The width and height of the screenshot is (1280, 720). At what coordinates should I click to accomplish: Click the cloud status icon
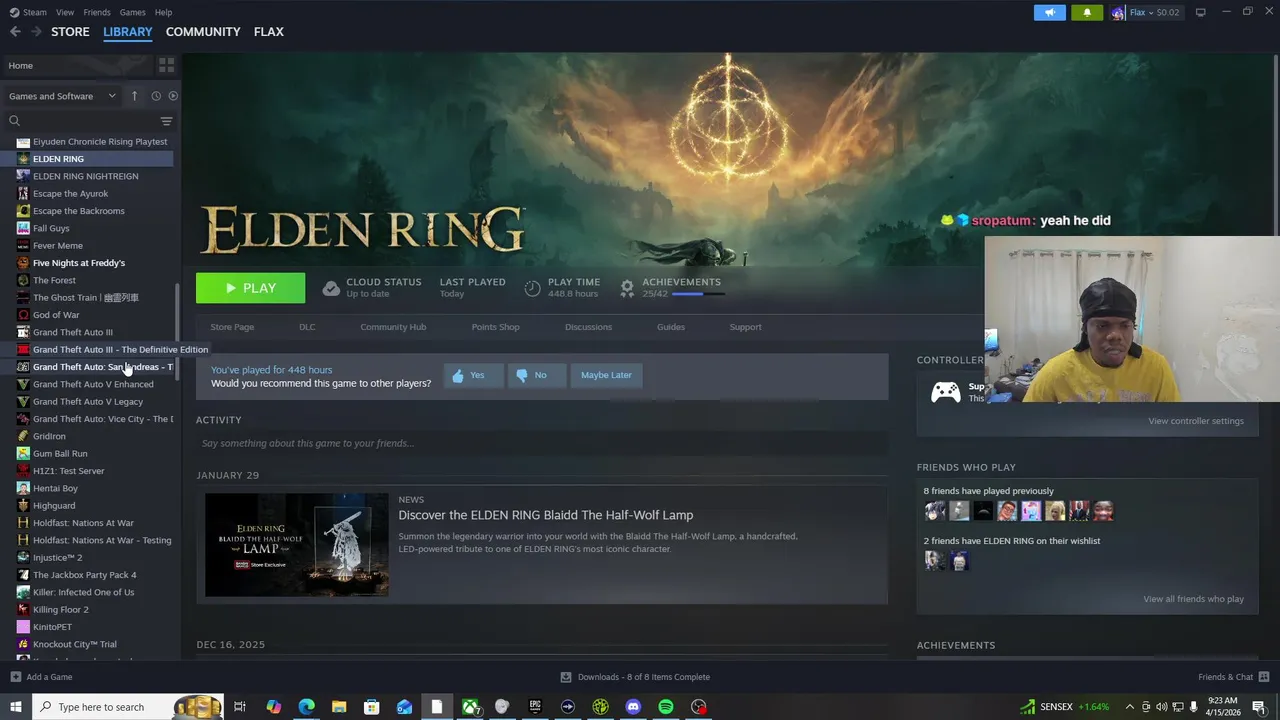tap(331, 289)
